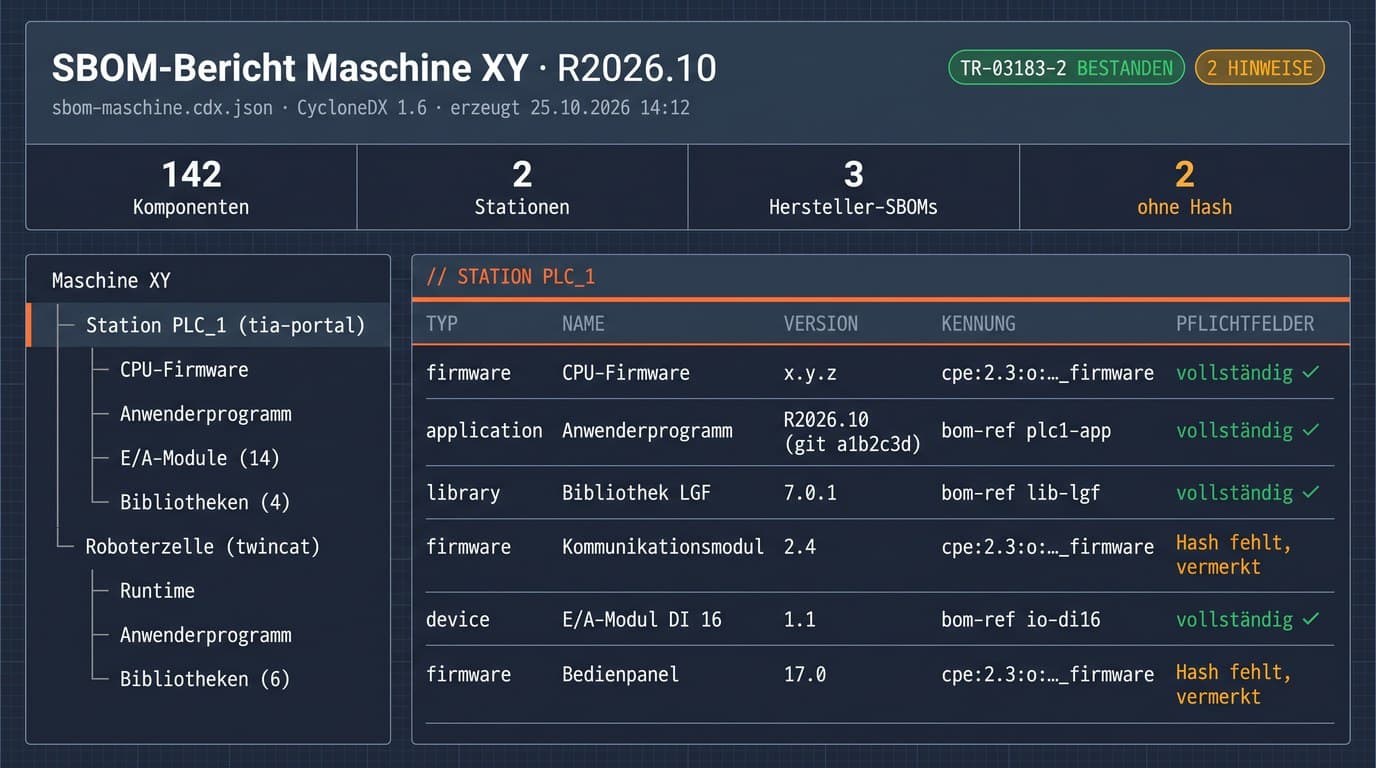This screenshot has height=768, width=1376.
Task: Show the 2 ohne Hash summary card
Action: [1184, 187]
